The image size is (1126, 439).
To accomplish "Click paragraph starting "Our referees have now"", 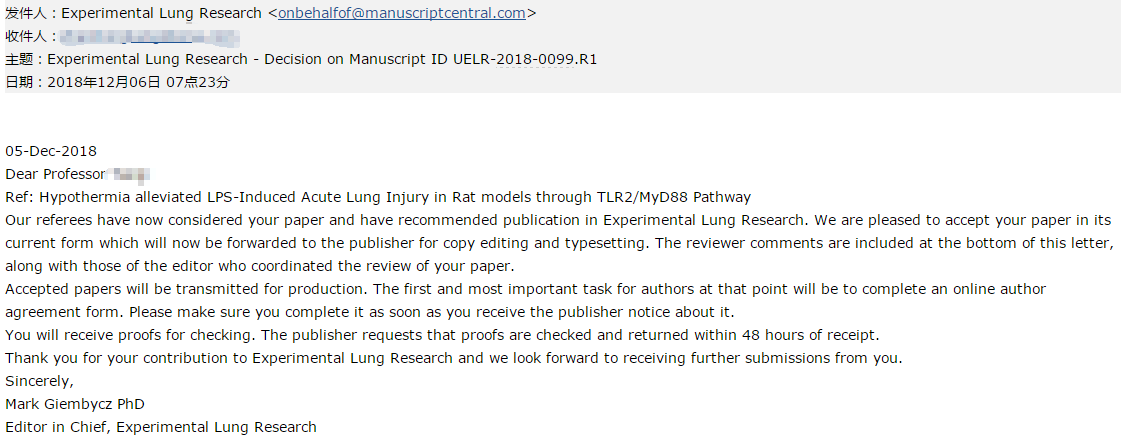I will 558,243.
